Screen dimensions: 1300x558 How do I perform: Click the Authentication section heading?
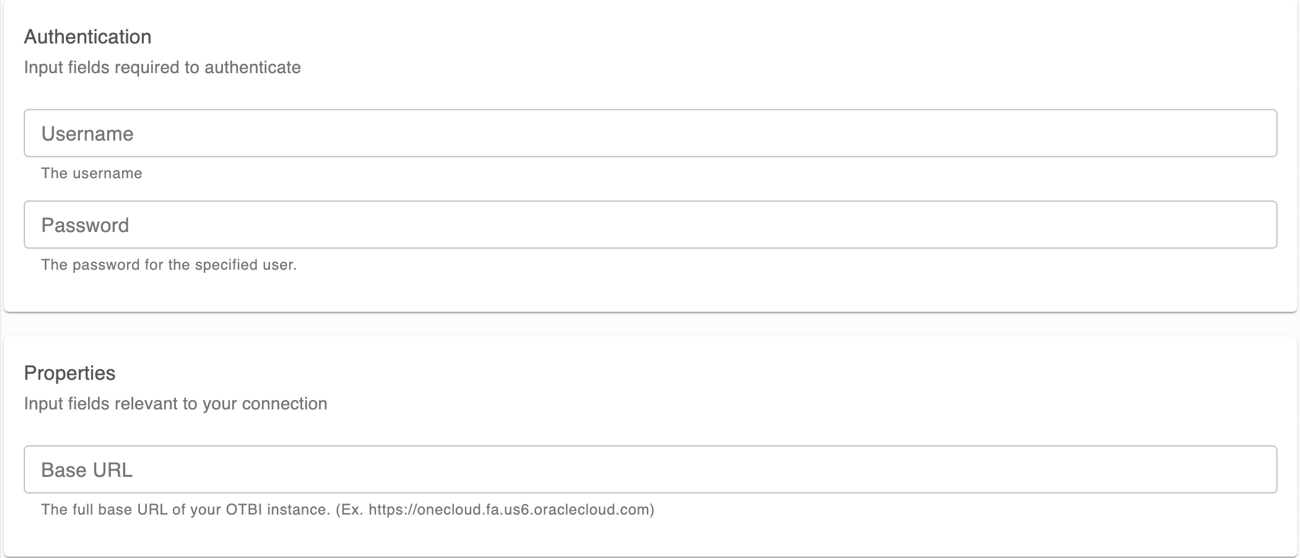(88, 37)
